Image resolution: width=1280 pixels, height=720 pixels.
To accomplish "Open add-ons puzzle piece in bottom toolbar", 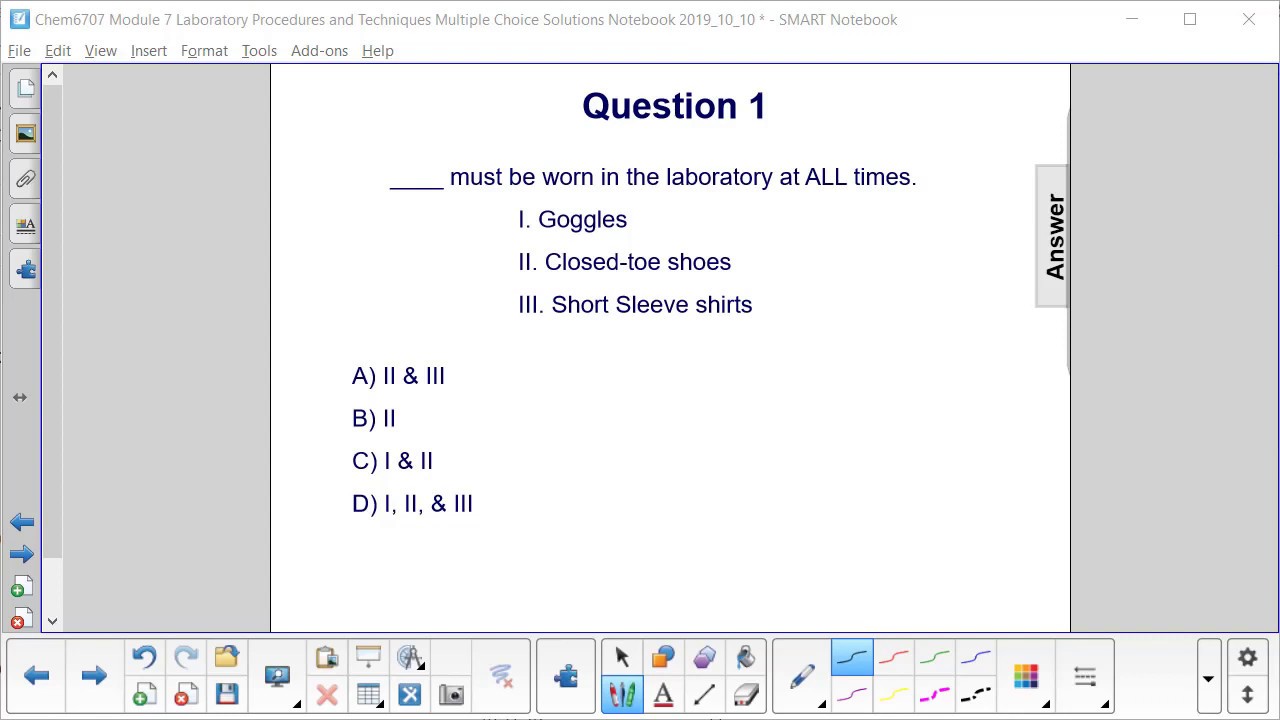I will 566,676.
